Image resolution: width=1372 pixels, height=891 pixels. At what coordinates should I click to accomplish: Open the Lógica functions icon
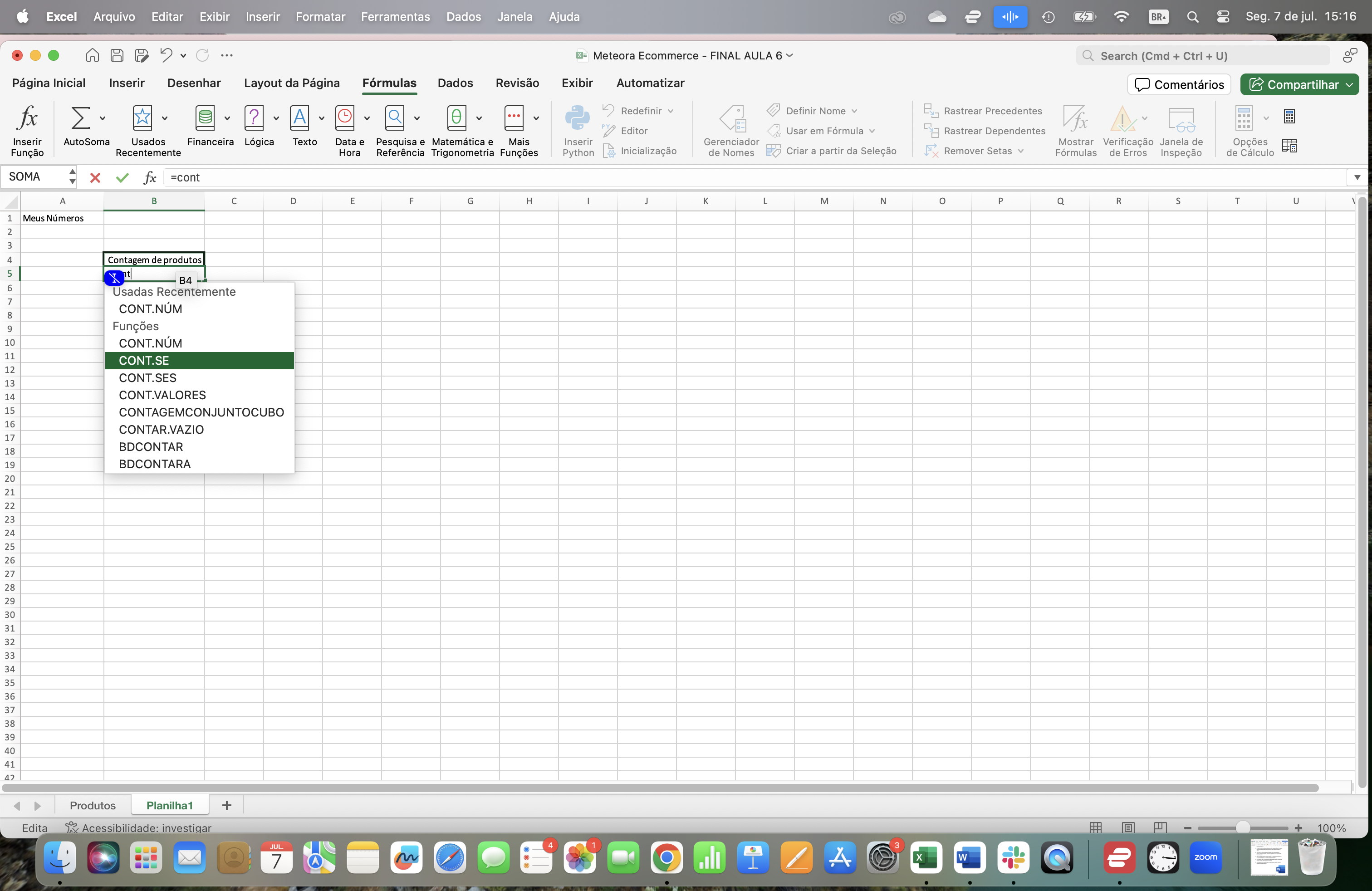(254, 118)
